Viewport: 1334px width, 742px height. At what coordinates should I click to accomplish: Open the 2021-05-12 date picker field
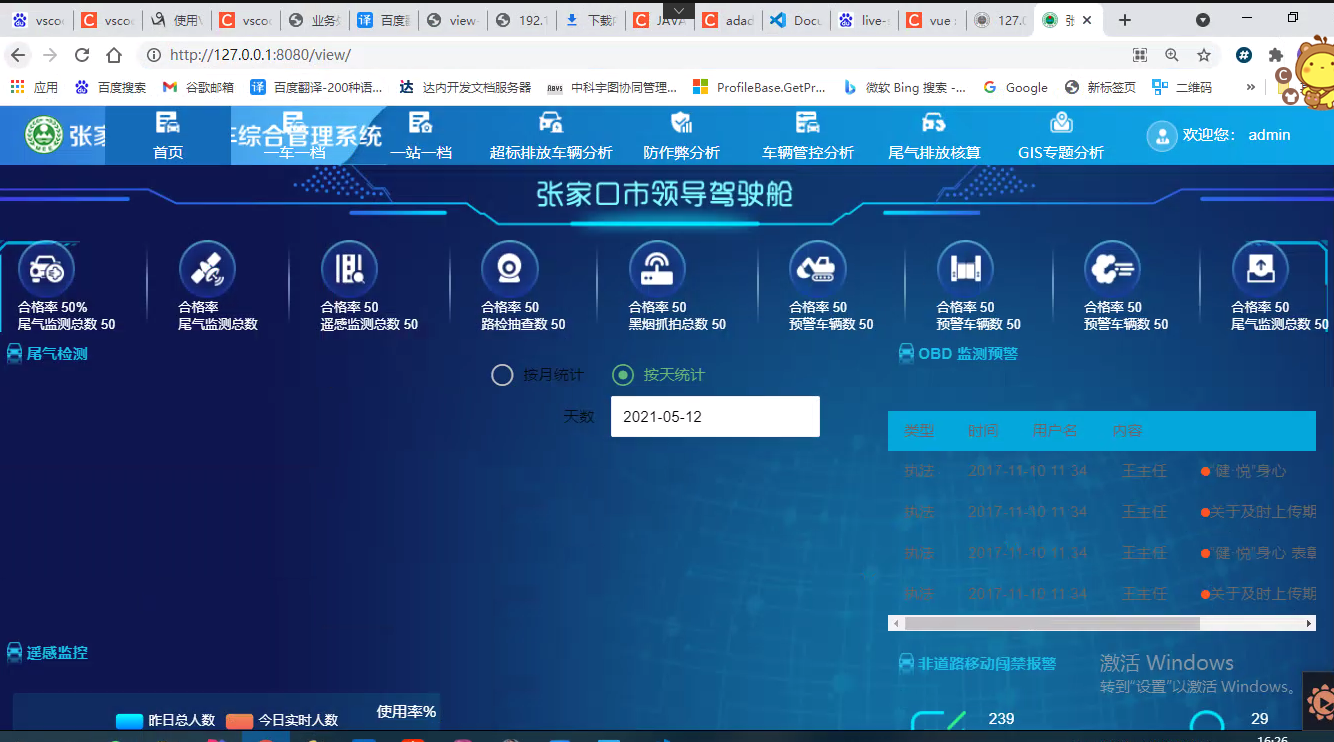point(714,416)
